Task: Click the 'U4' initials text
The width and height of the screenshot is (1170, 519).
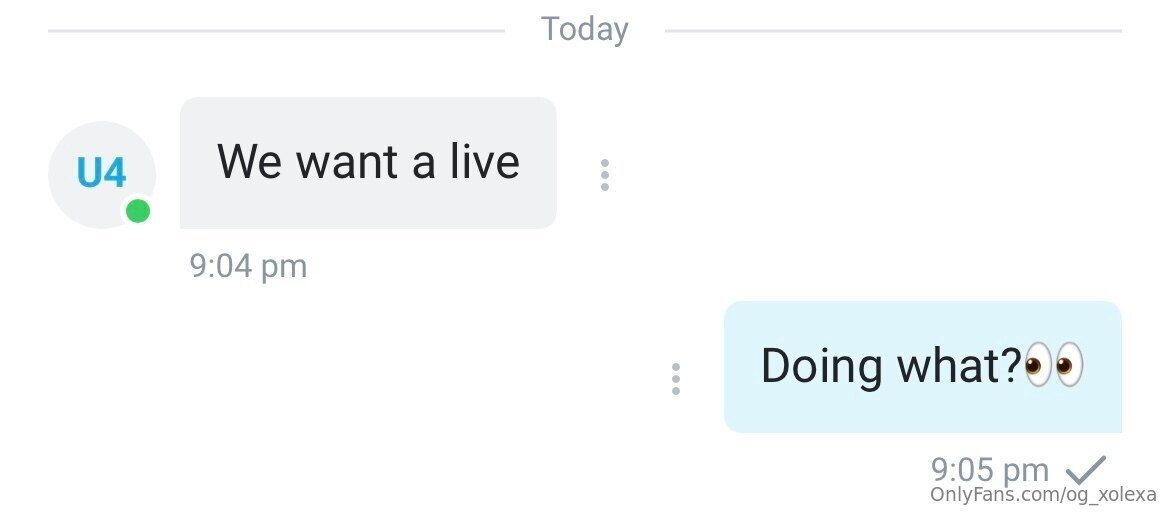Action: coord(101,174)
